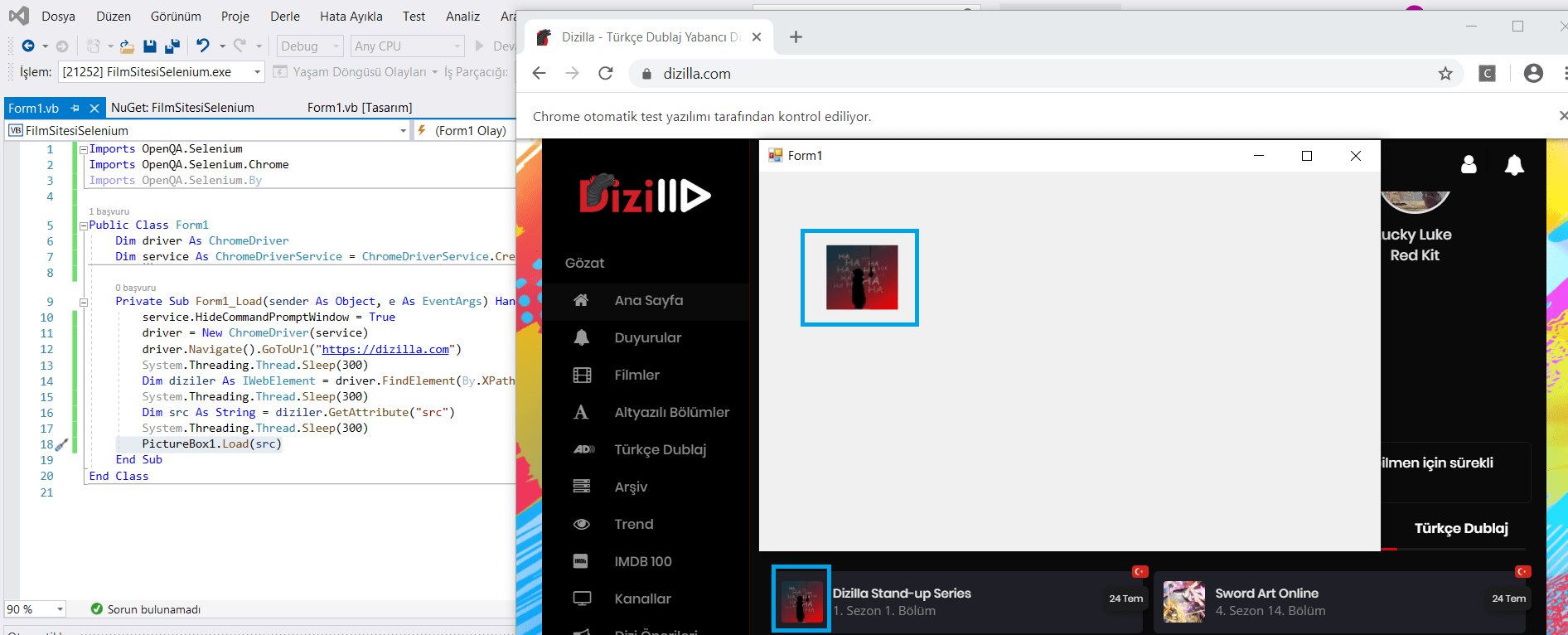Open undo history dropdown arrow
The width and height of the screenshot is (1568, 635).
pos(222,46)
